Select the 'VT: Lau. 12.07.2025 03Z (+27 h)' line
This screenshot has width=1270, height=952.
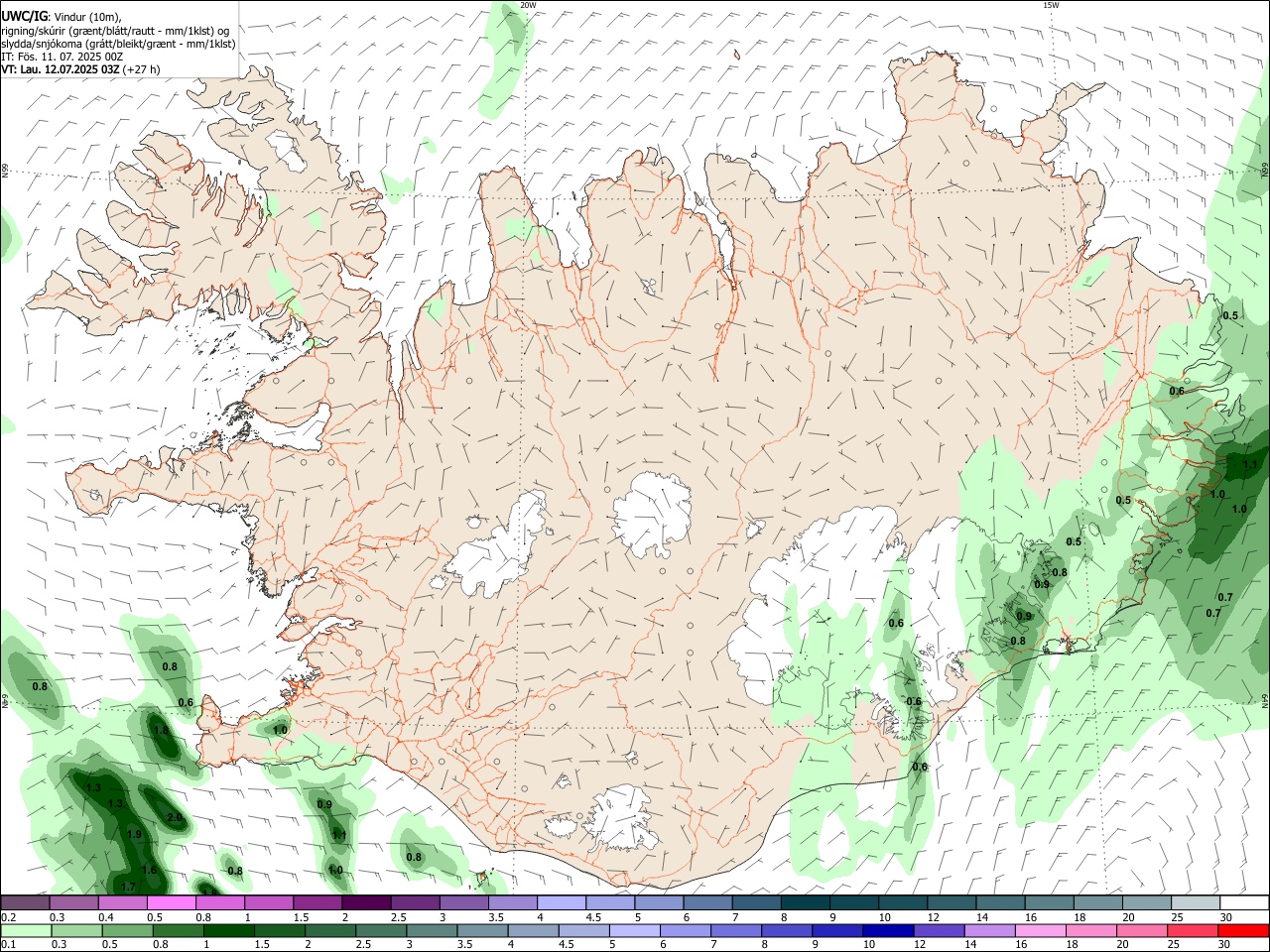tap(80, 69)
